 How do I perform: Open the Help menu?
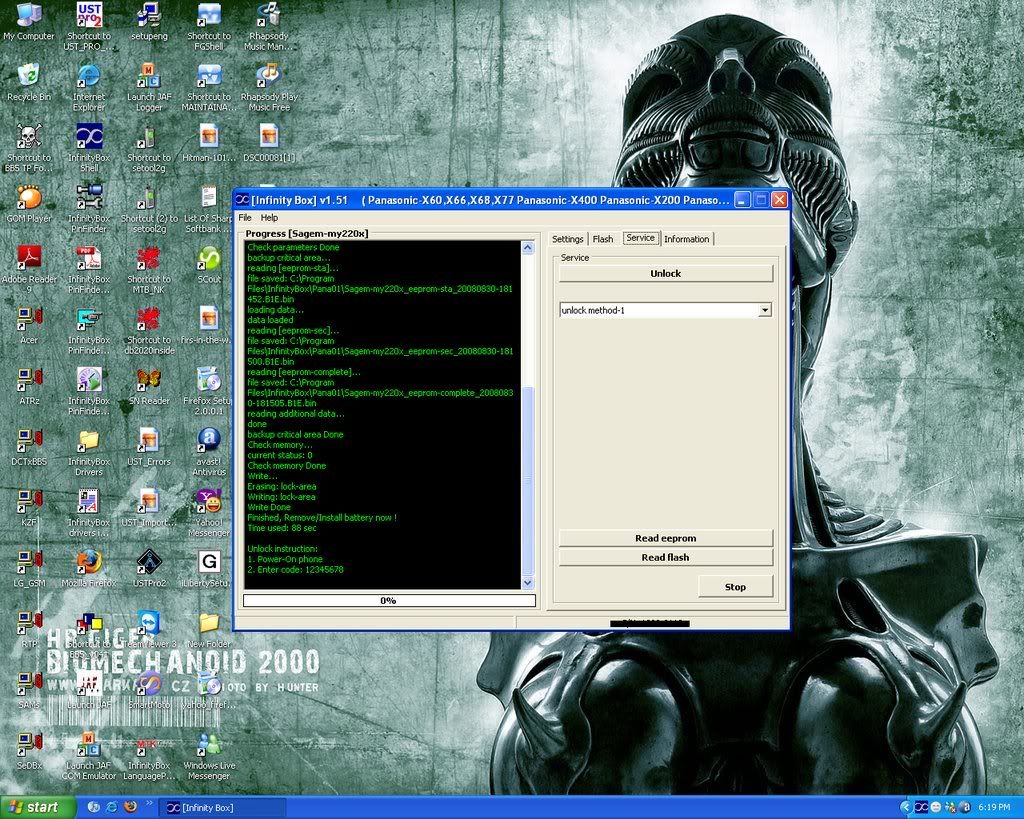pos(269,217)
